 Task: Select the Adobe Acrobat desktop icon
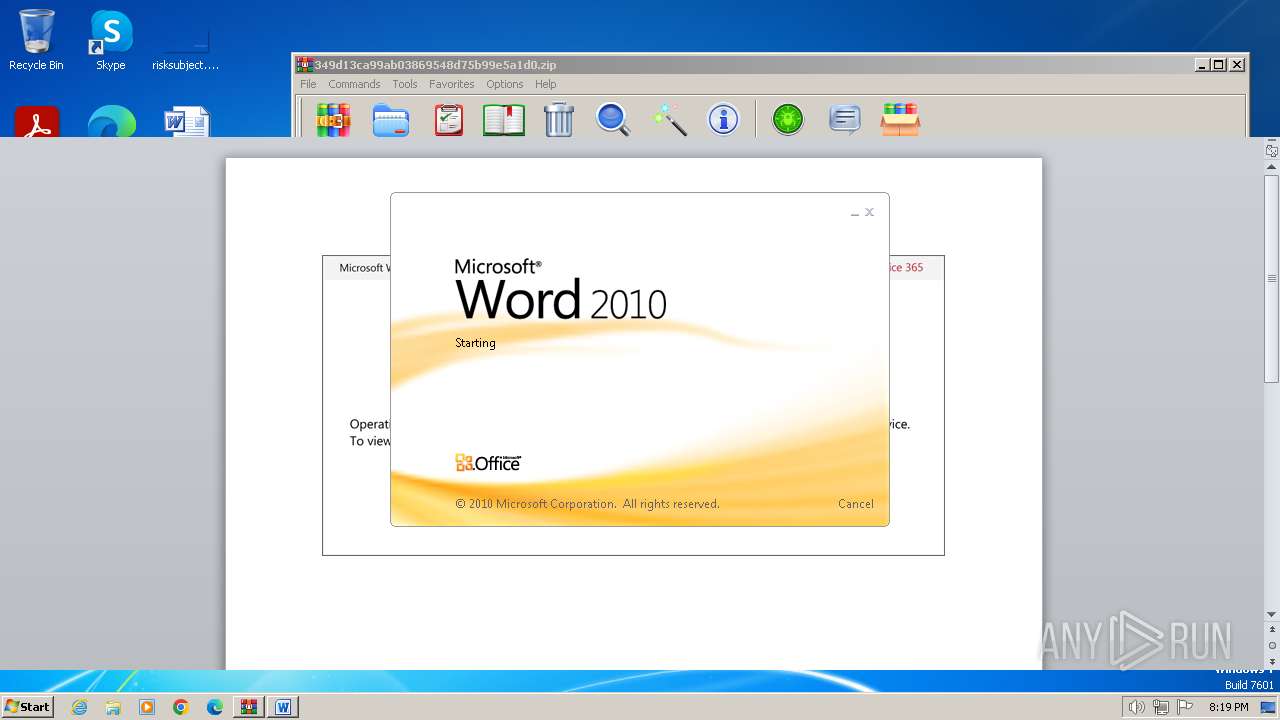(37, 121)
